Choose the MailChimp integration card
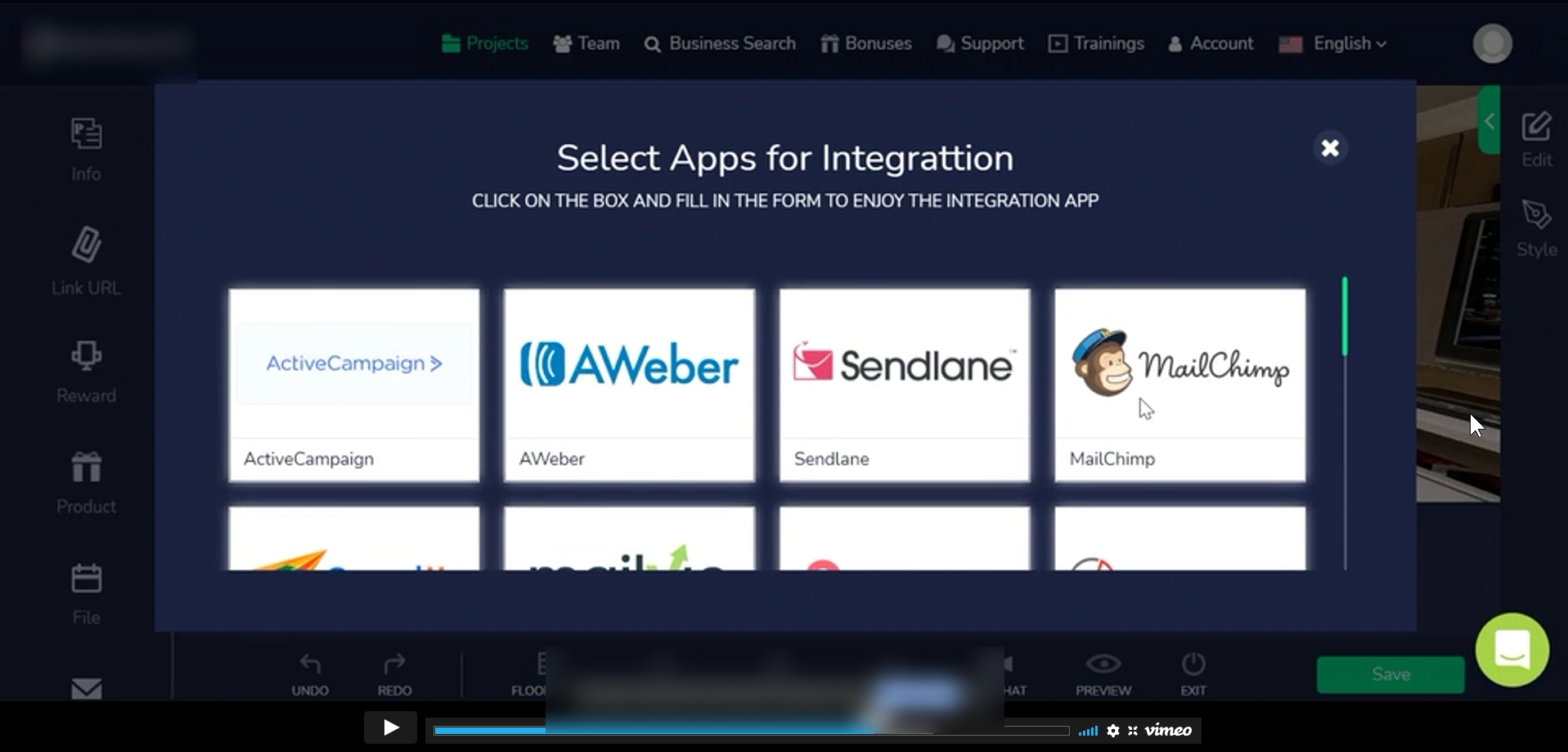 point(1179,385)
